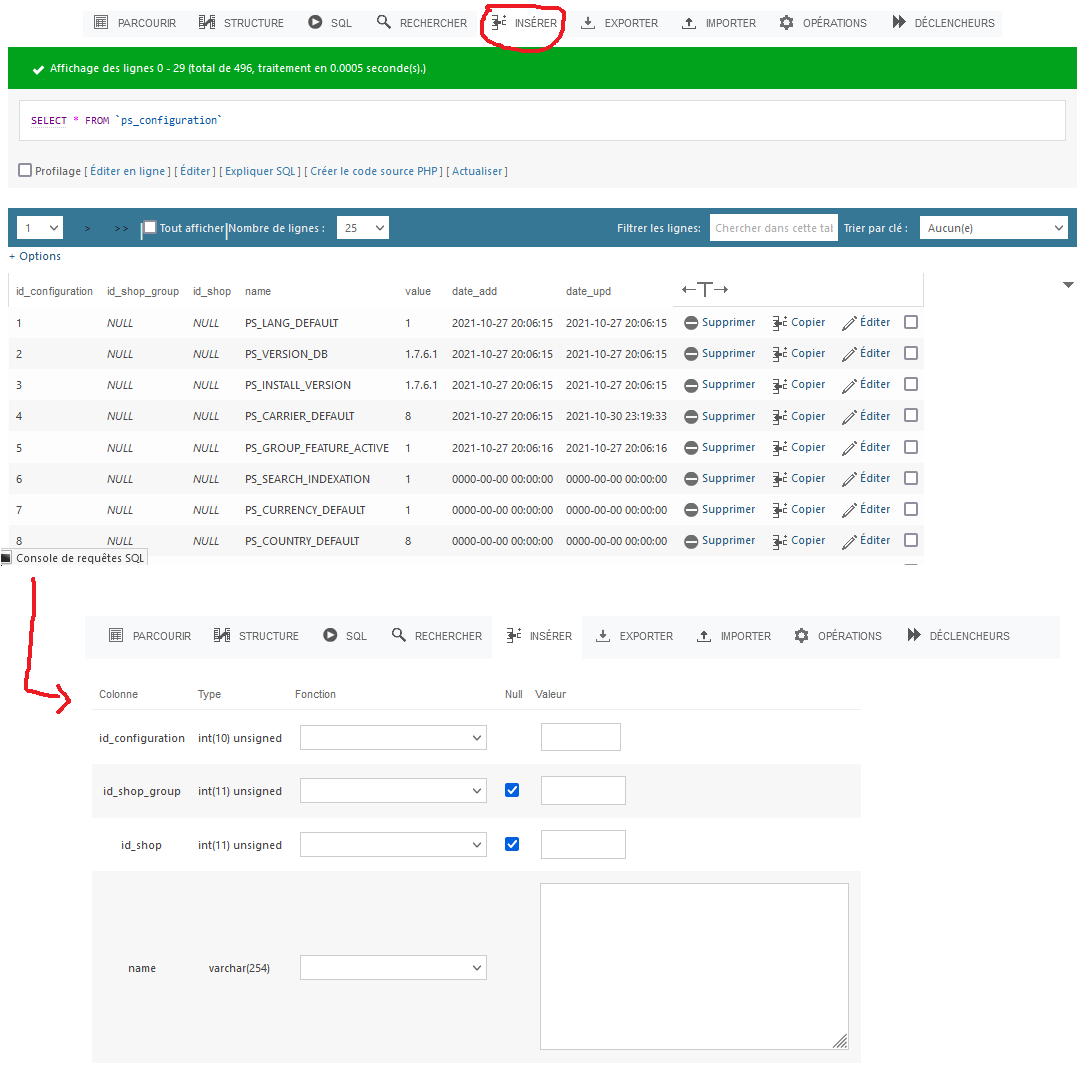Image resolution: width=1084 pixels, height=1092 pixels.
Task: Uncheck Null checkbox for id_shop
Action: [x=512, y=844]
